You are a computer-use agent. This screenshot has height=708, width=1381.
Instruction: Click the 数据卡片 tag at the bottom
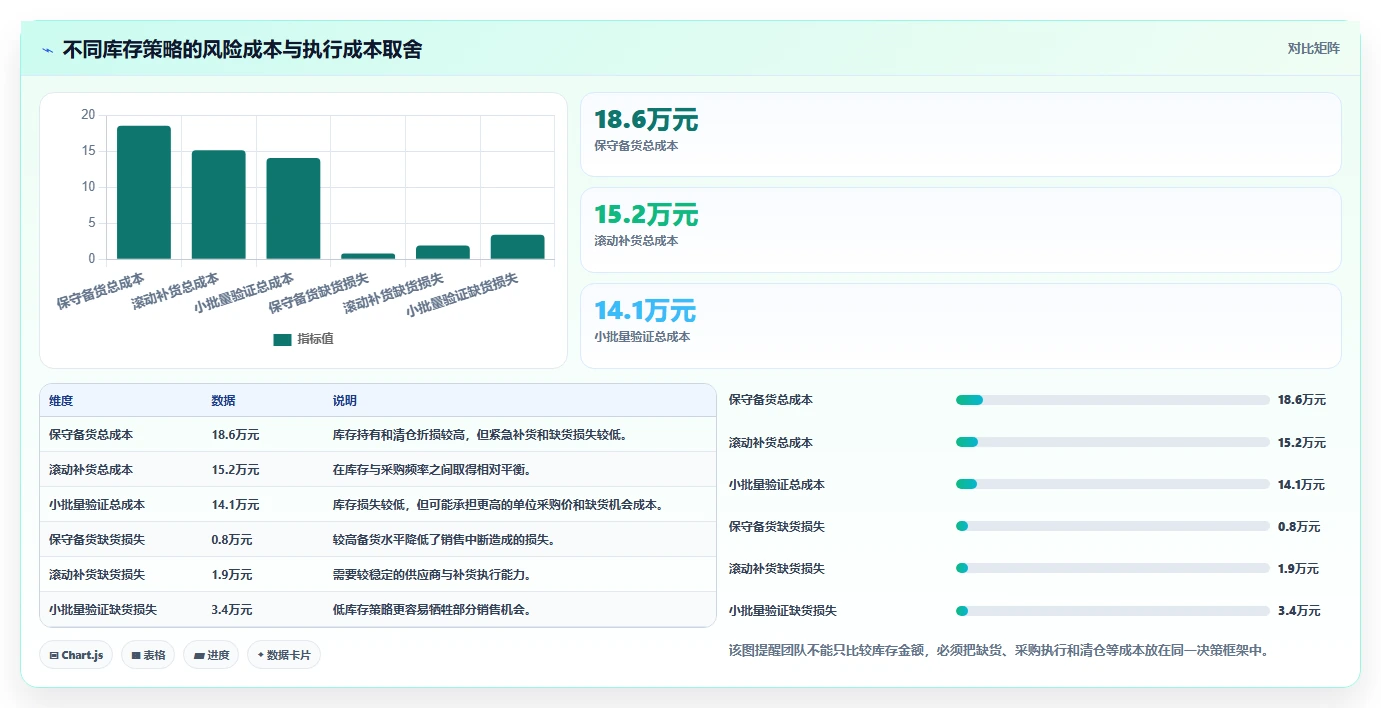click(x=284, y=655)
